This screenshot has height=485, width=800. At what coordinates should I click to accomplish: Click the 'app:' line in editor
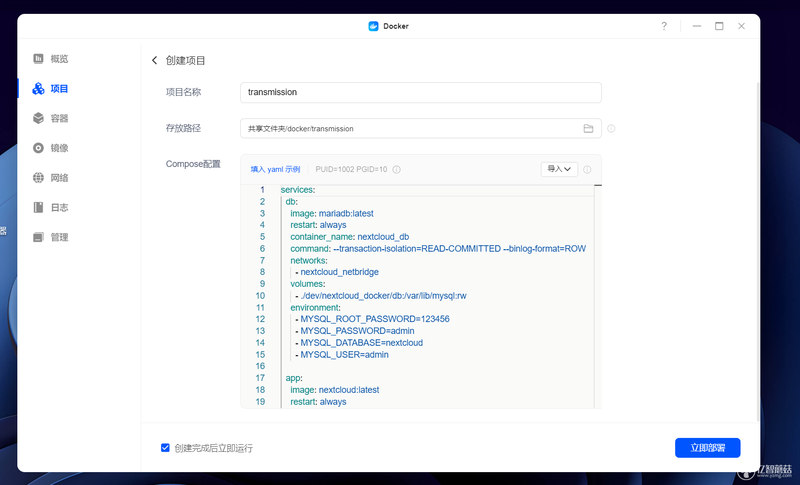tap(294, 378)
